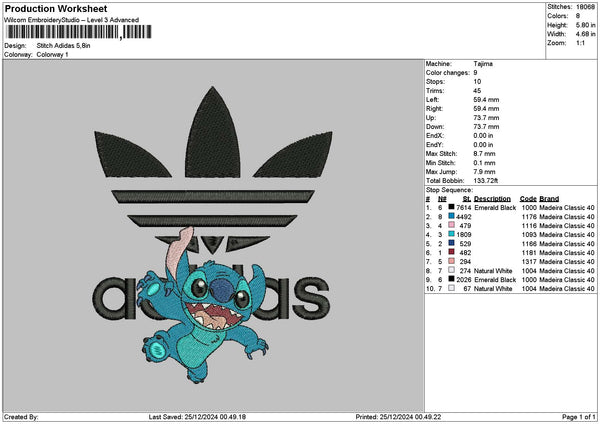
Task: Click the 'Colorway 1' value
Action: click(52, 55)
